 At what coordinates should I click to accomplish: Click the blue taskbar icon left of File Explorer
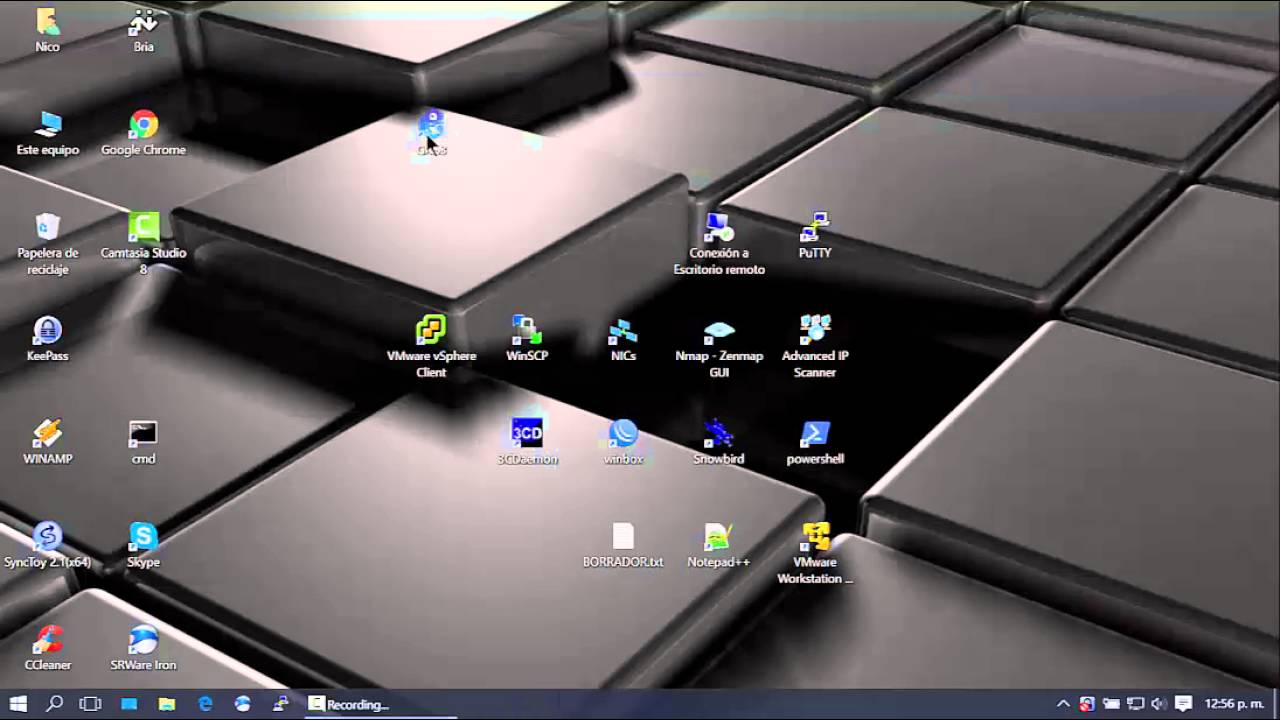coord(129,704)
